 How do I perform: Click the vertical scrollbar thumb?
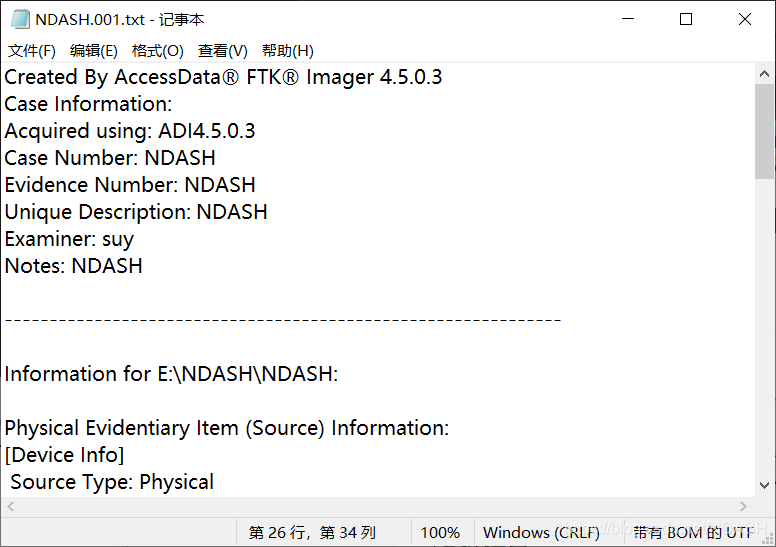pos(765,131)
